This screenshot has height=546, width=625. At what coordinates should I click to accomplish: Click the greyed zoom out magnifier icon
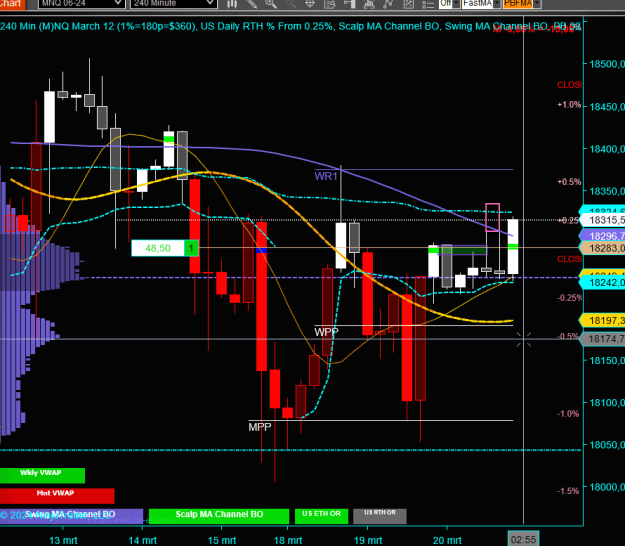point(290,4)
